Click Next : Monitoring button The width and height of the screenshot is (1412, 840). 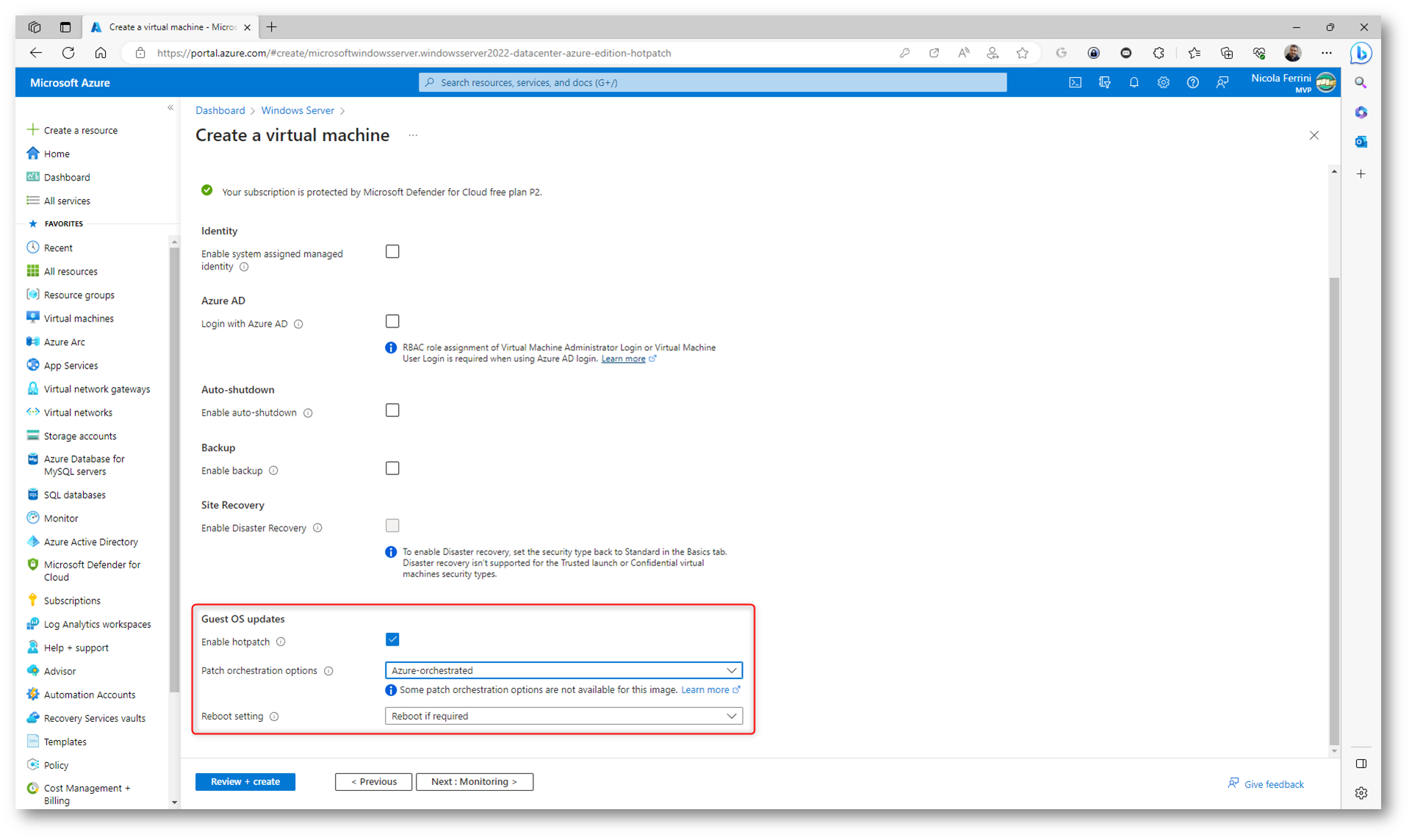[x=474, y=781]
